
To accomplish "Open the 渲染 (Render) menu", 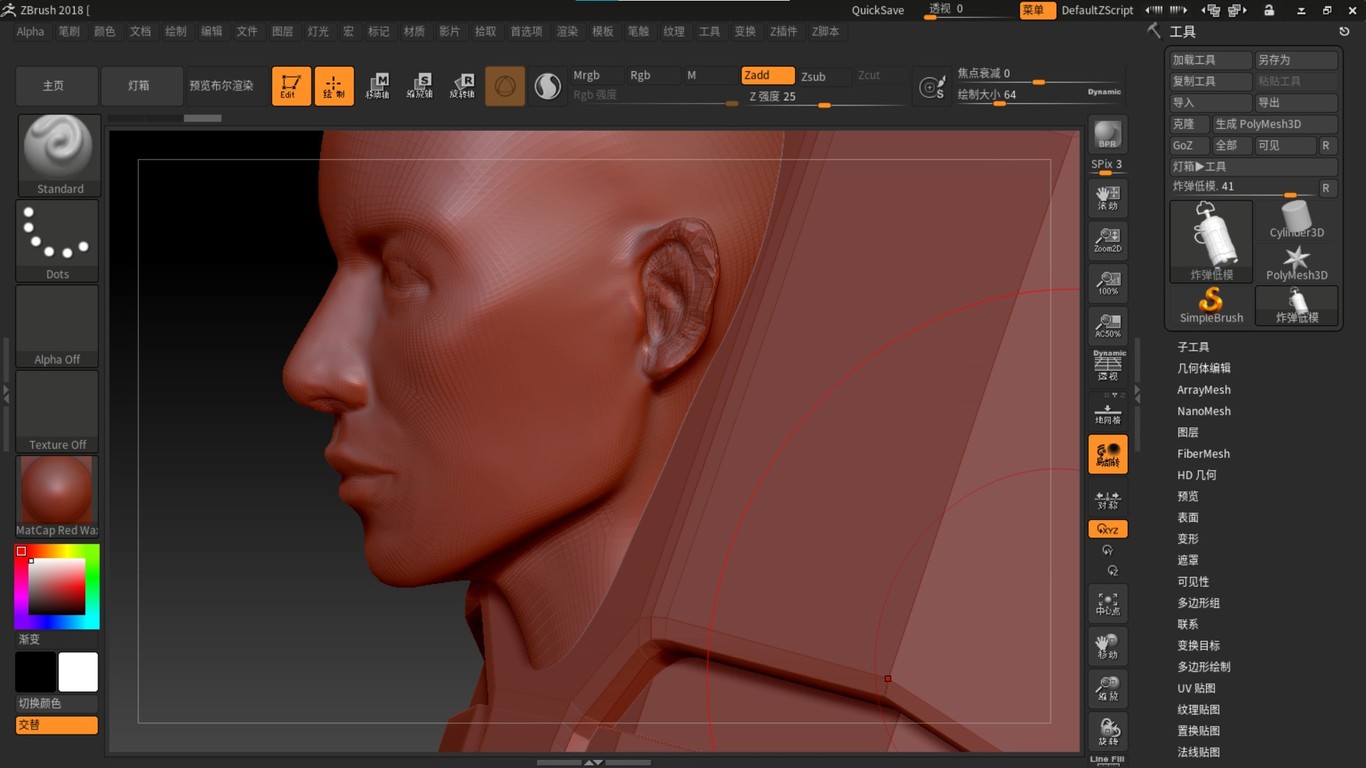I will point(567,32).
